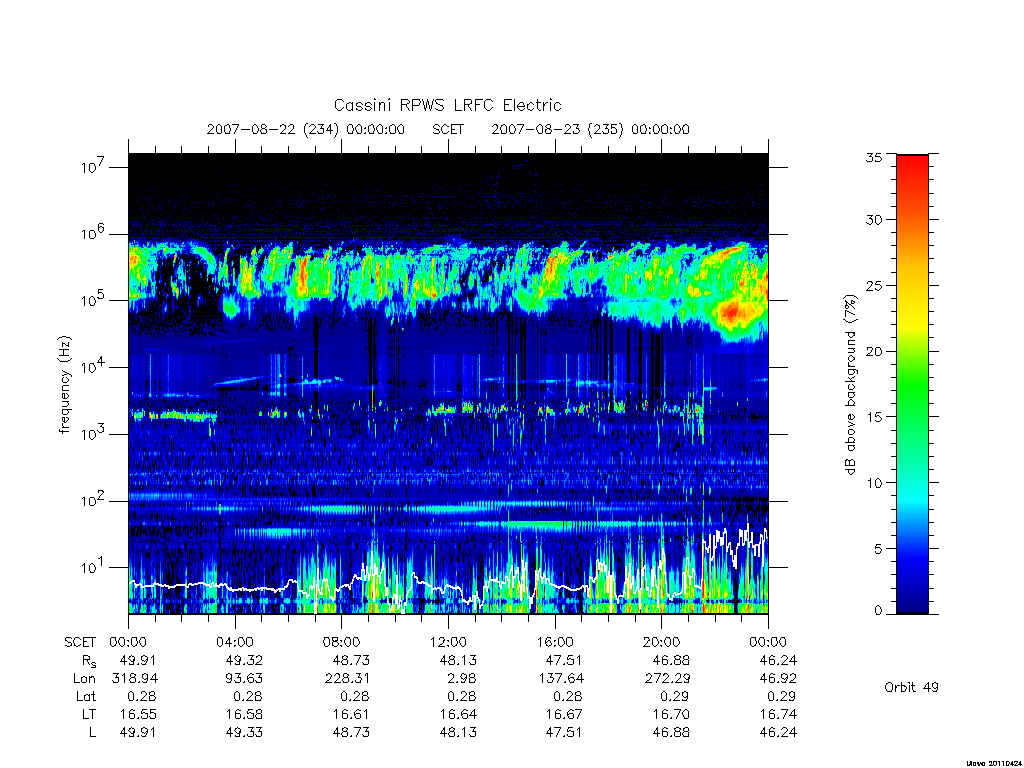Click the SCET time '08:00' tick label
Viewport: 1024px width, 768px height.
[x=342, y=642]
